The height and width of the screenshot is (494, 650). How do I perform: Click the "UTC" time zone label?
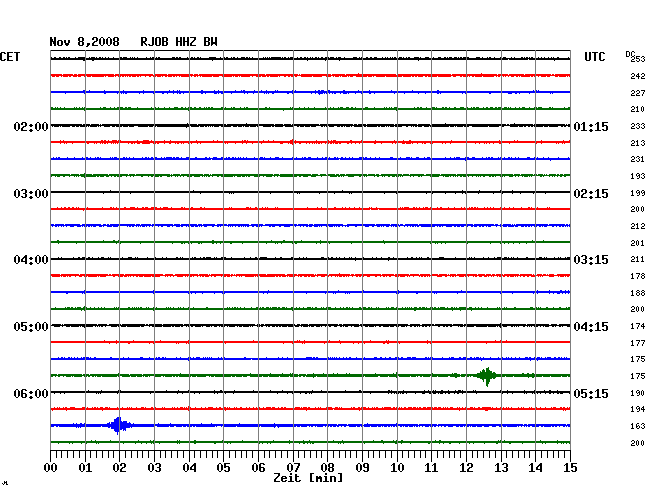pos(595,57)
